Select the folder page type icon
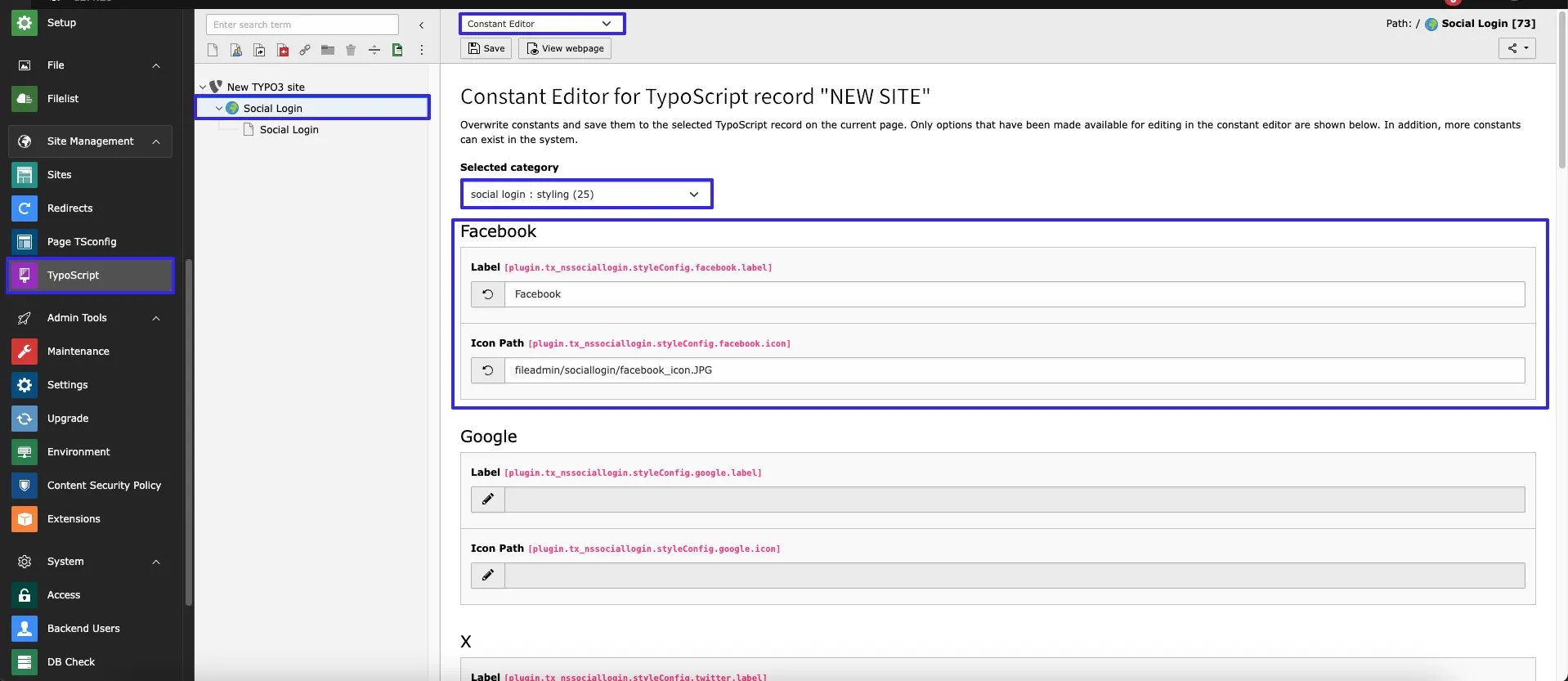 (328, 50)
